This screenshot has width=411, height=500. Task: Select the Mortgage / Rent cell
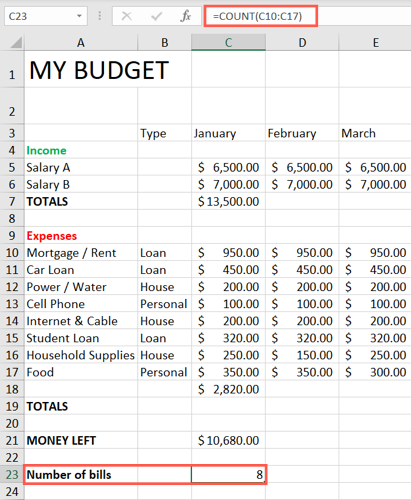coord(81,253)
